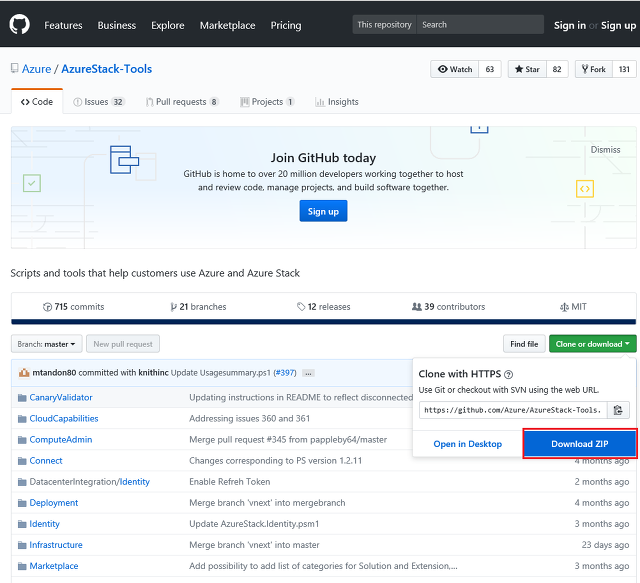Click the CloudCapabilities folder icon
The image size is (640, 583).
click(22, 419)
